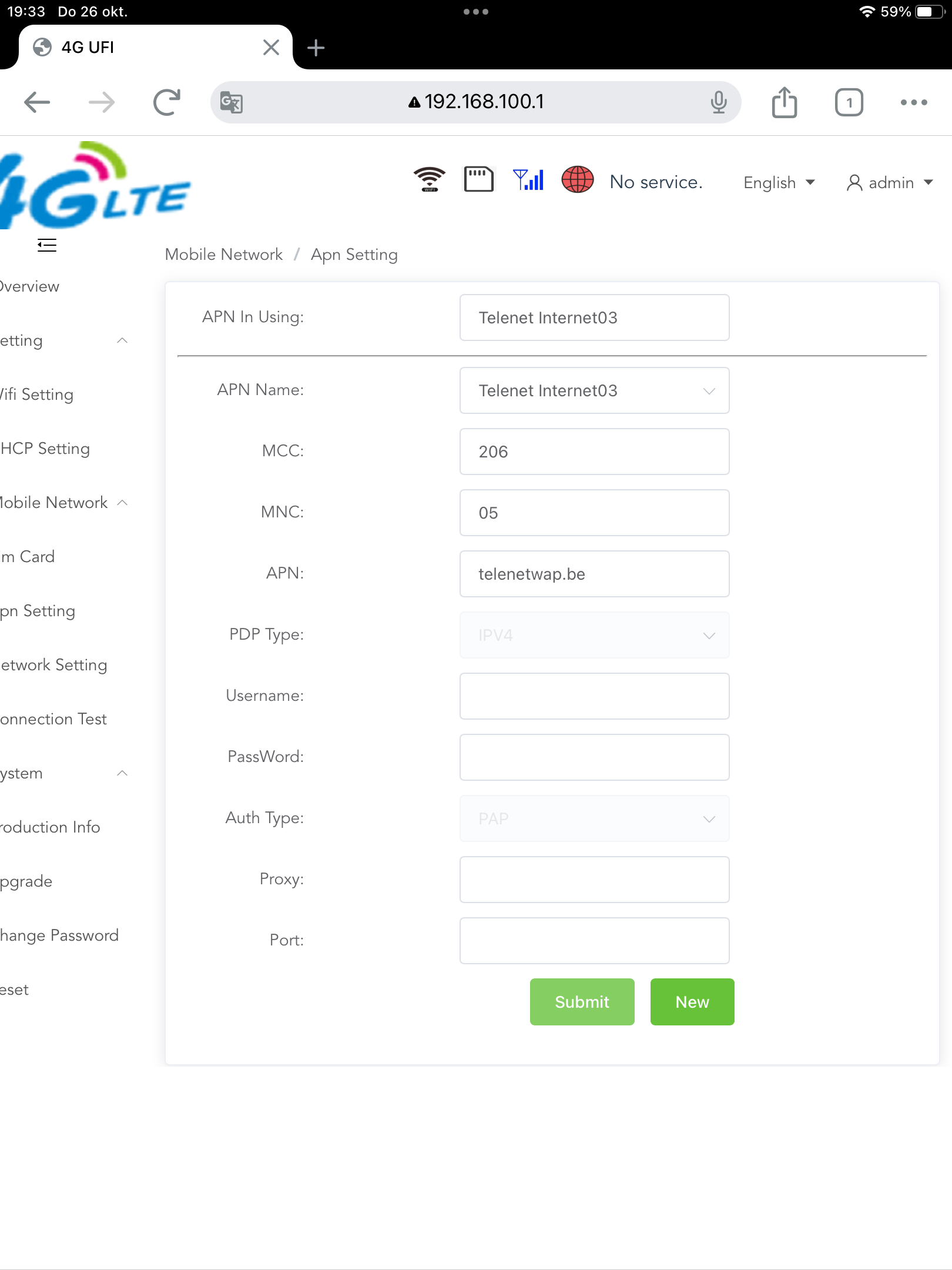Open the English language dropdown

point(779,183)
